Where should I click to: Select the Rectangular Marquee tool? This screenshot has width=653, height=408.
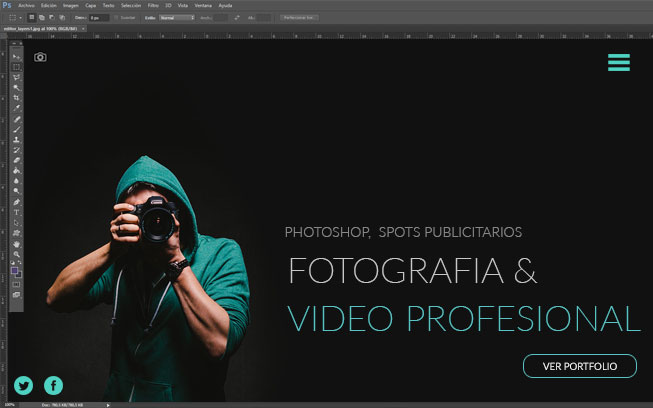tap(17, 67)
